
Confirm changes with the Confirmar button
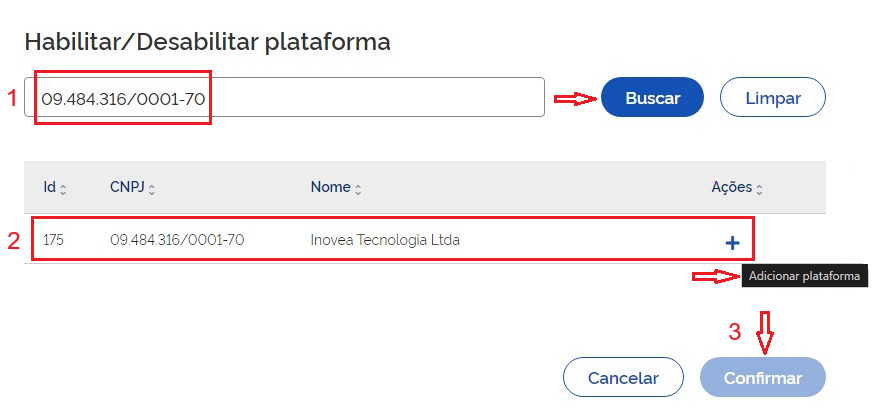click(763, 378)
